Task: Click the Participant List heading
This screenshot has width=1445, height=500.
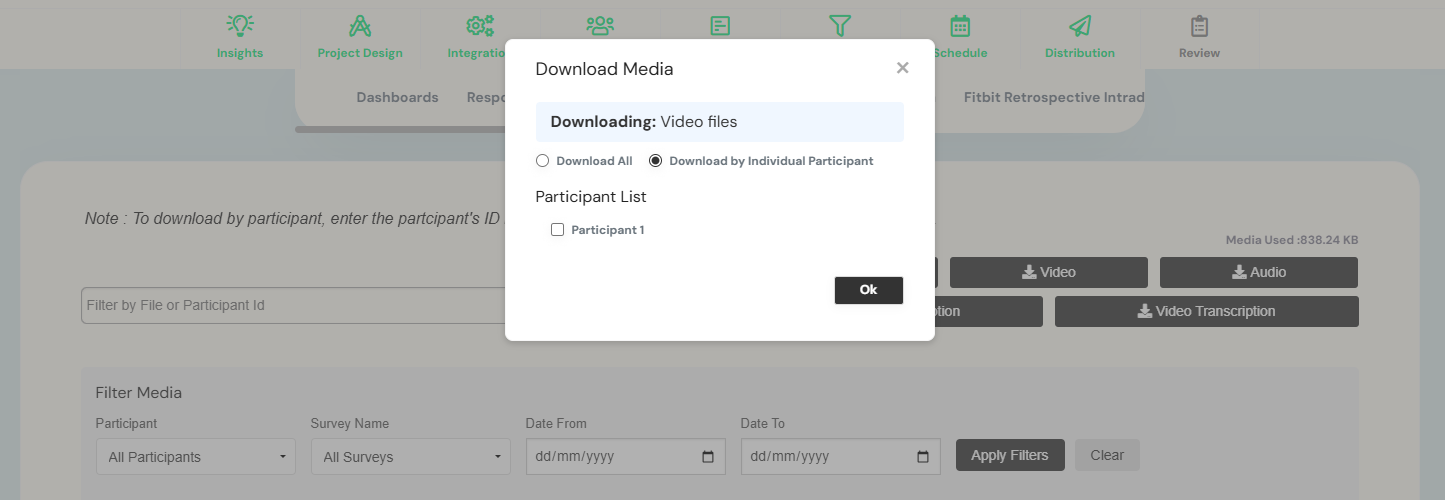Action: pos(591,196)
